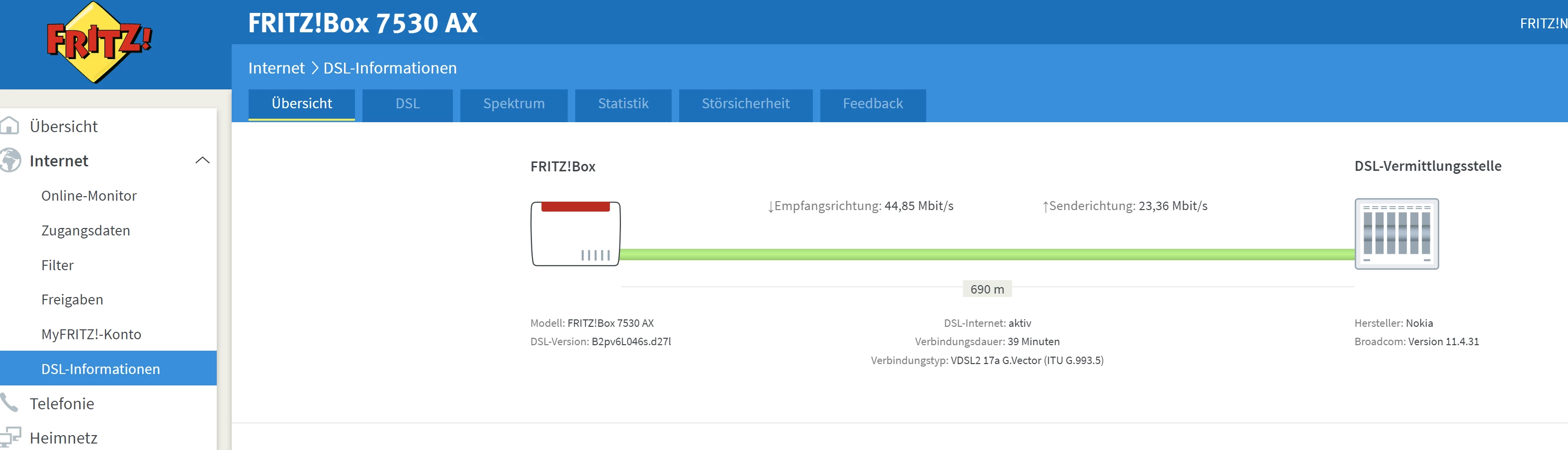Click the Modell: FRITZ!Box 7530 AX text
The height and width of the screenshot is (450, 1568).
click(x=592, y=323)
